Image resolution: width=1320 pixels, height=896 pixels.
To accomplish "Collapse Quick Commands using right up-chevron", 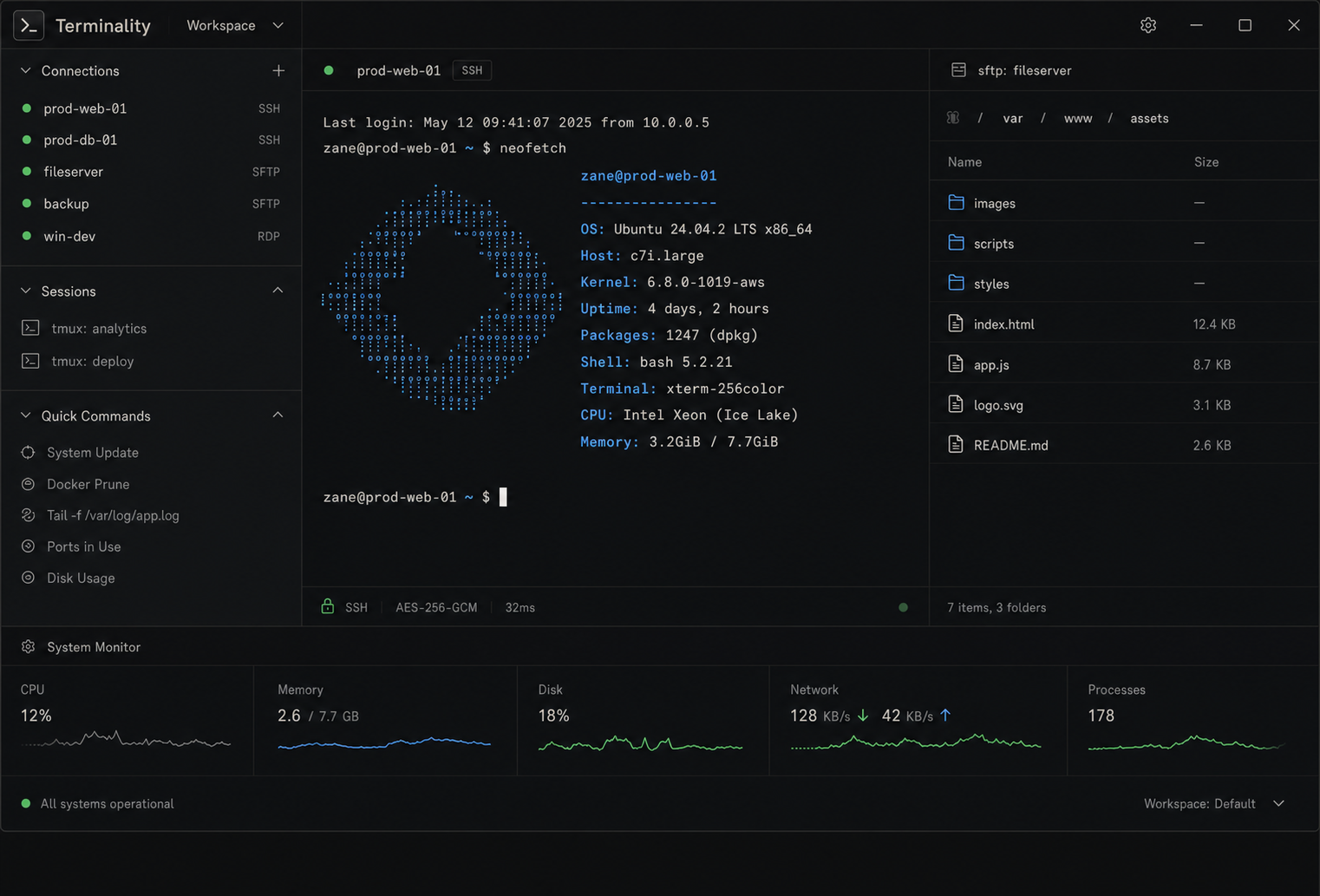I will tap(278, 415).
